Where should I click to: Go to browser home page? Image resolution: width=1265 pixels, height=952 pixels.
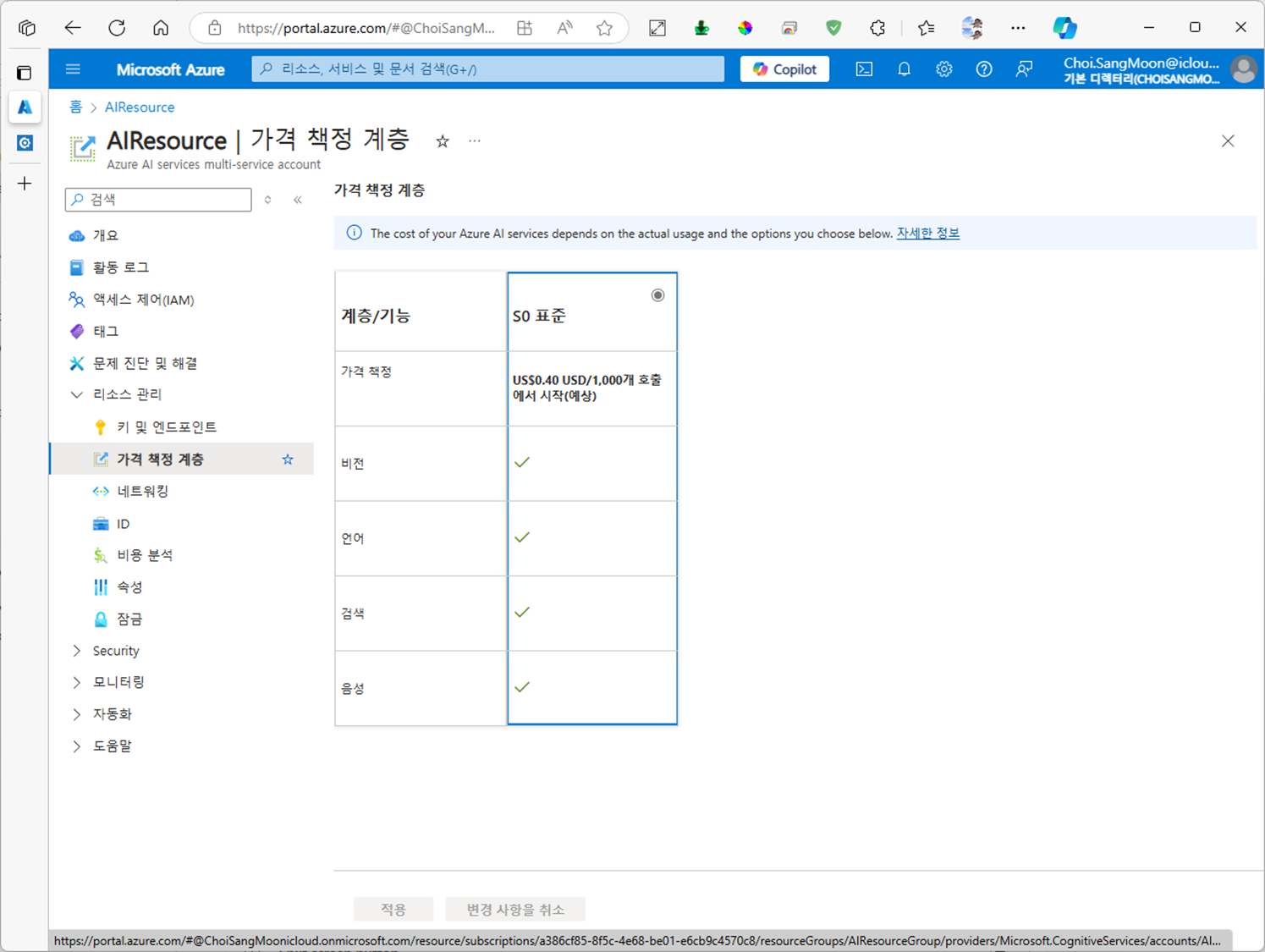point(161,28)
